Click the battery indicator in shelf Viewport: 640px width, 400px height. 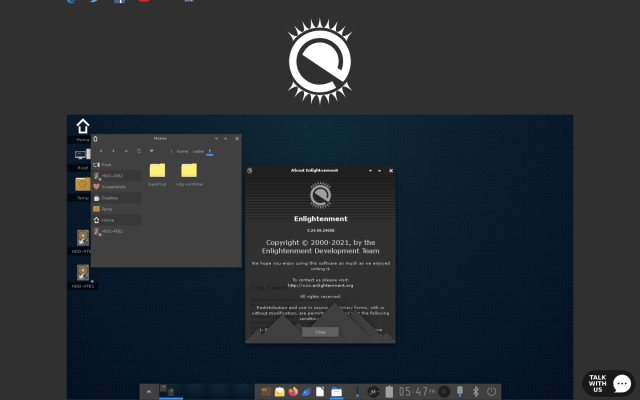(x=389, y=392)
